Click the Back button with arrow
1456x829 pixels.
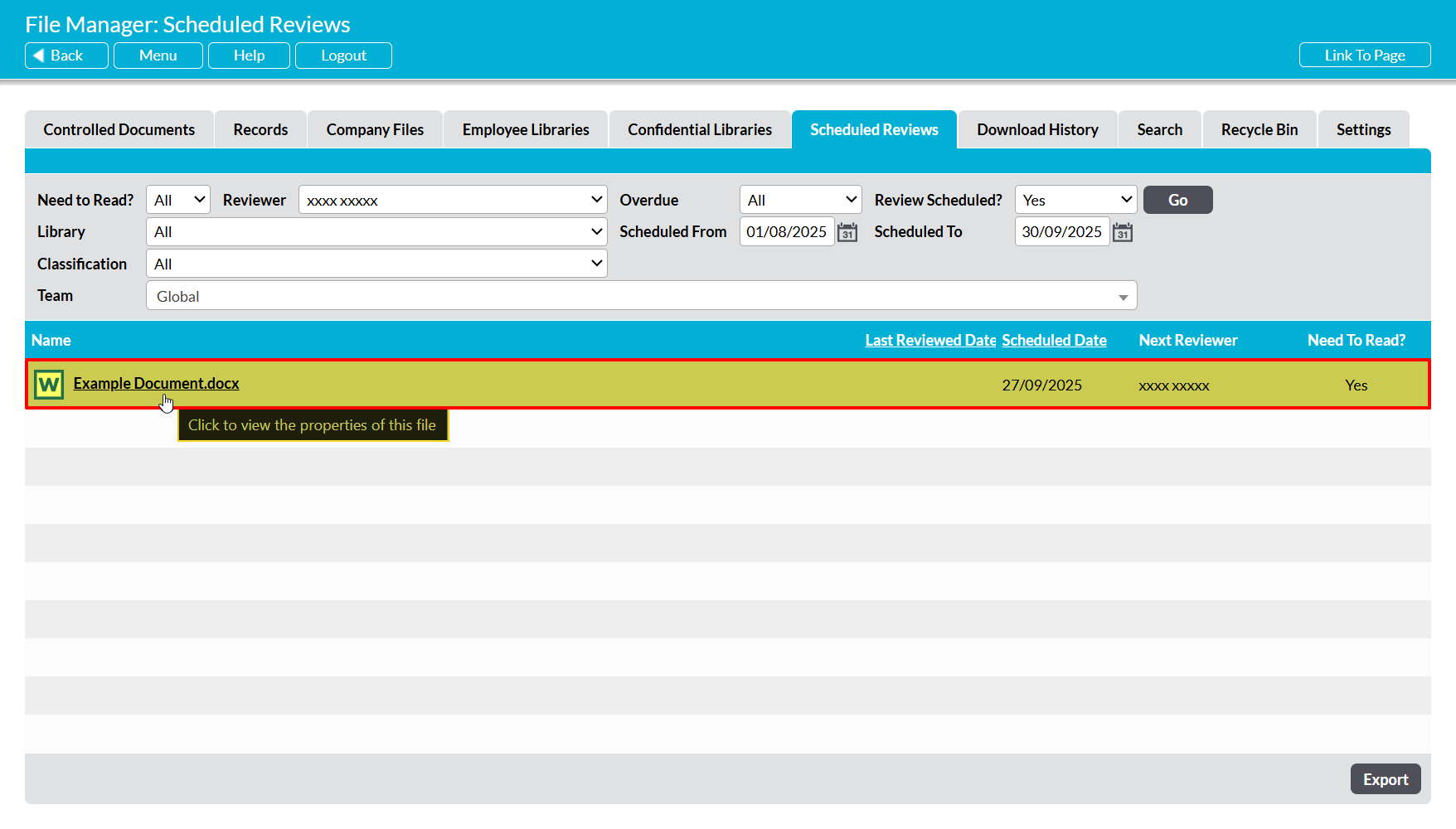click(66, 56)
